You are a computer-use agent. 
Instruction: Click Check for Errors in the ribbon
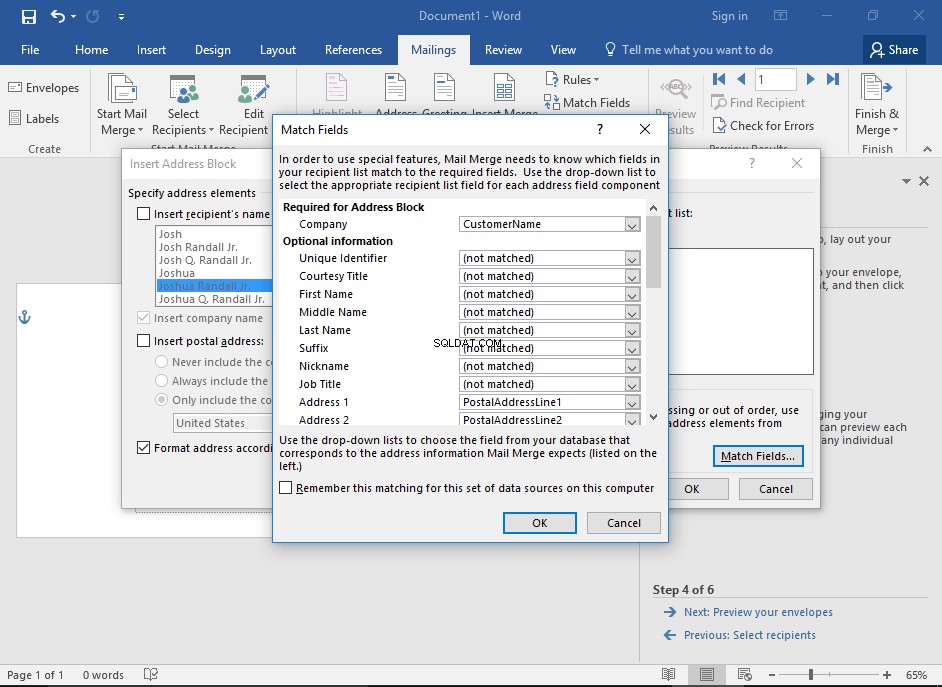coord(763,126)
